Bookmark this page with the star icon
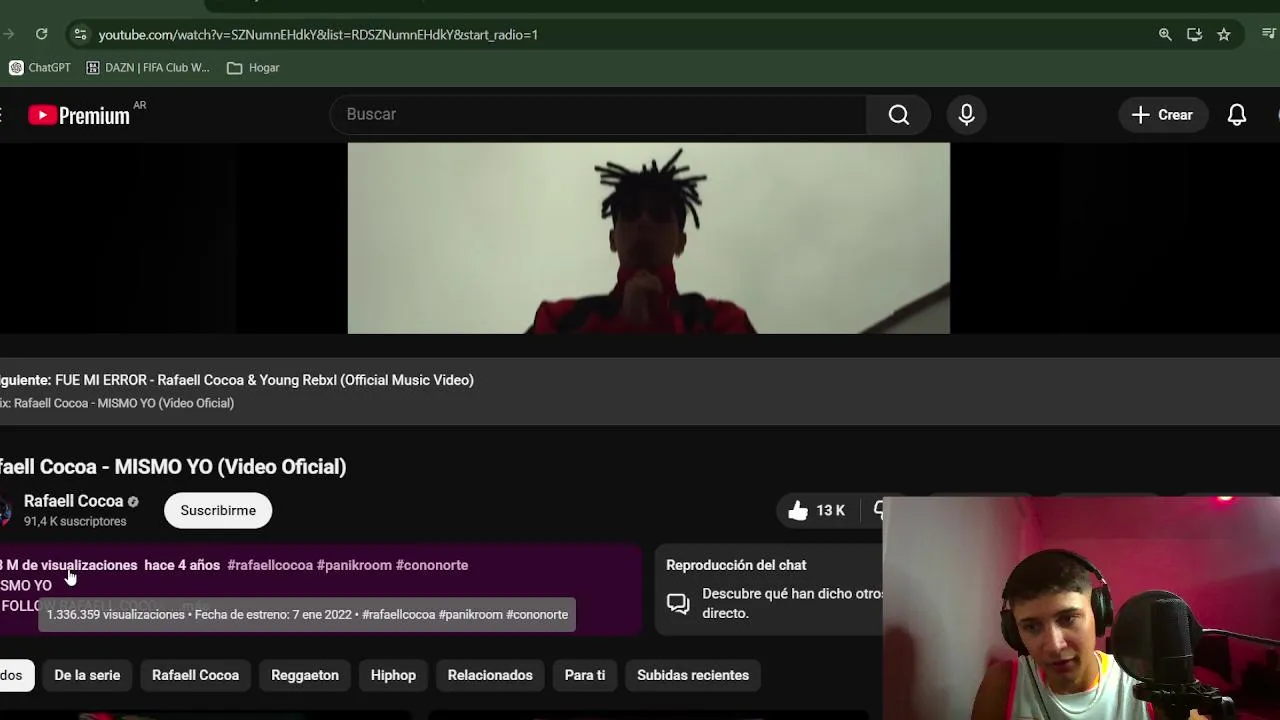This screenshot has width=1280, height=720. (1224, 34)
